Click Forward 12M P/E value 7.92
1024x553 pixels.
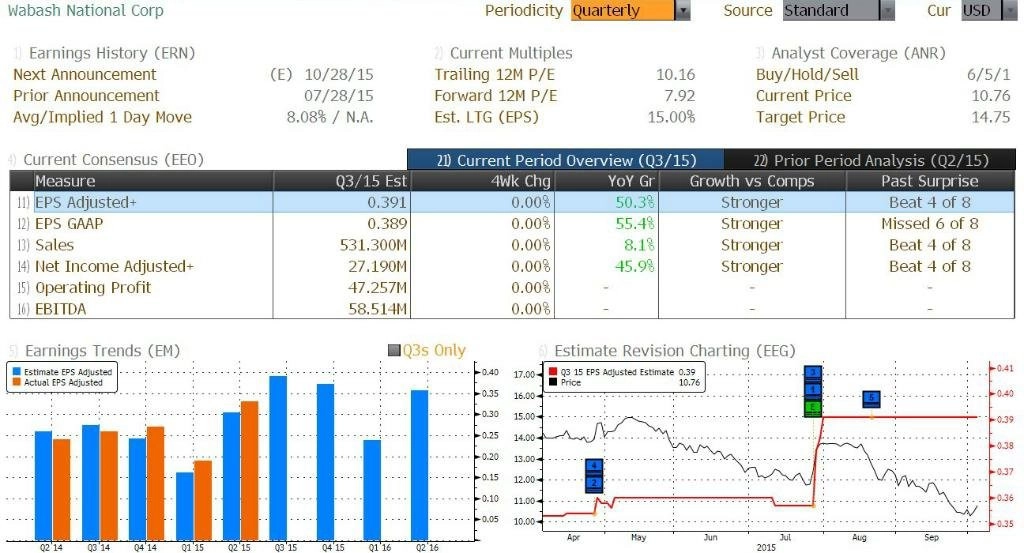(680, 95)
